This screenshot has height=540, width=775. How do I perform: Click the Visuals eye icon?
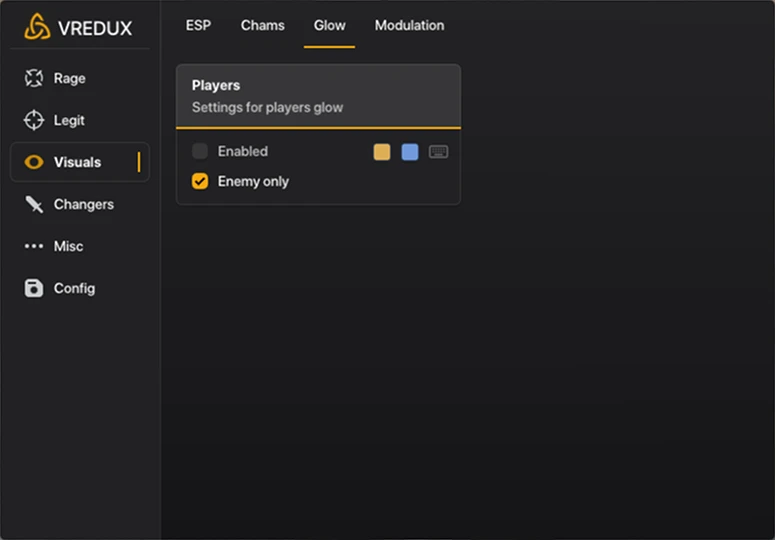click(x=34, y=162)
